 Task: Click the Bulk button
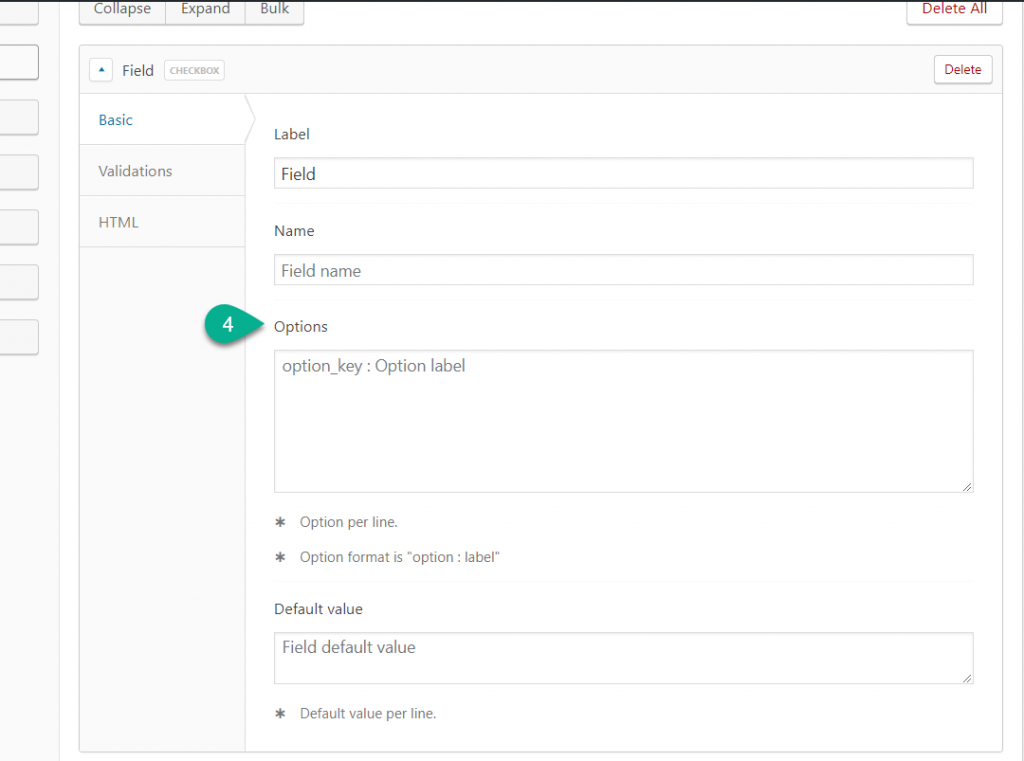[x=274, y=8]
